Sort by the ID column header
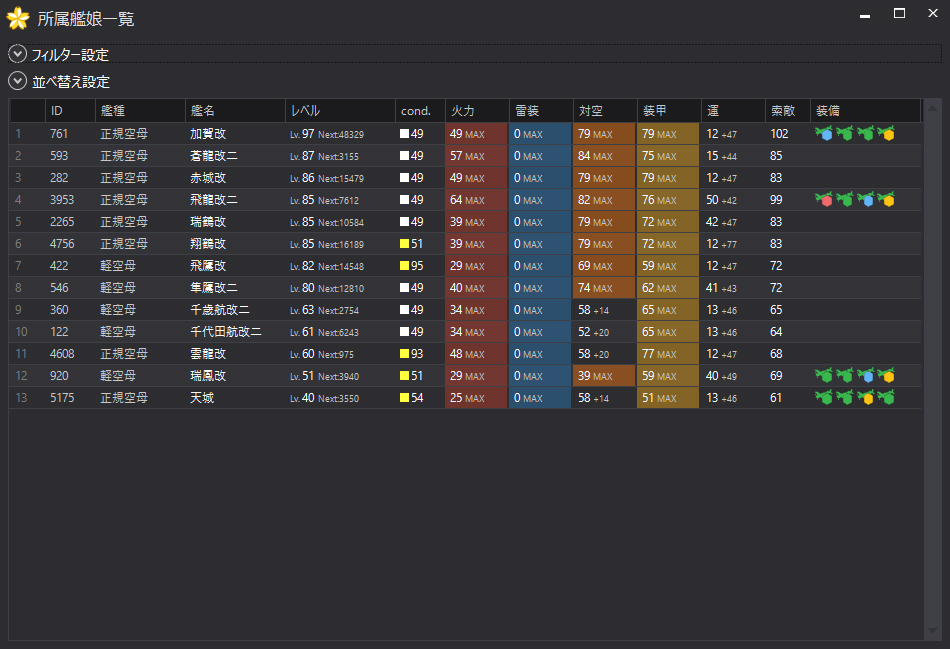The height and width of the screenshot is (649, 950). (70, 111)
